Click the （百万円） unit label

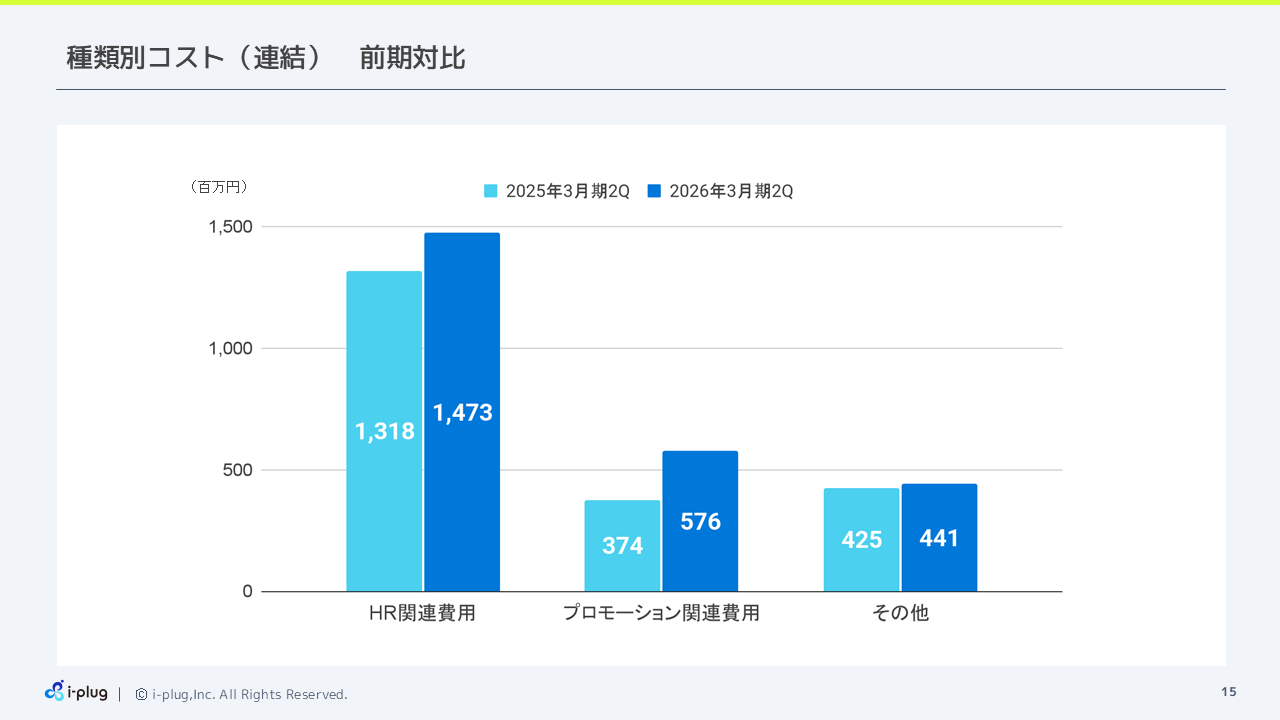click(218, 187)
